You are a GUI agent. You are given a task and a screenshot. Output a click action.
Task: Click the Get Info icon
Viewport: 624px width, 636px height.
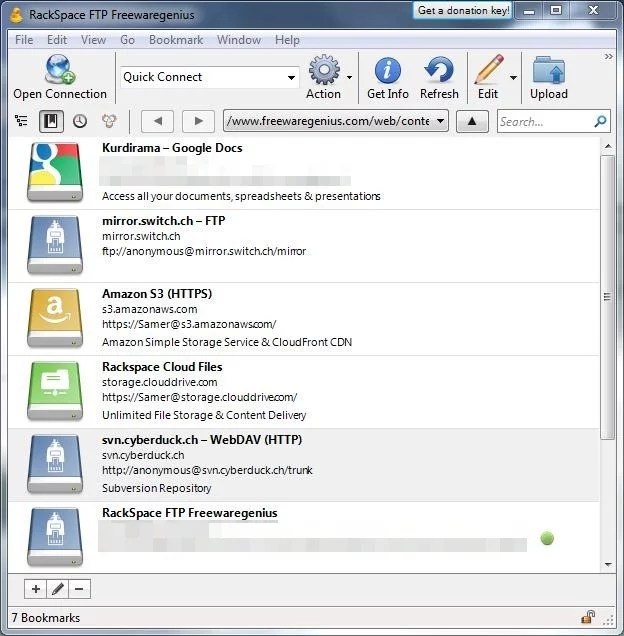click(x=387, y=70)
